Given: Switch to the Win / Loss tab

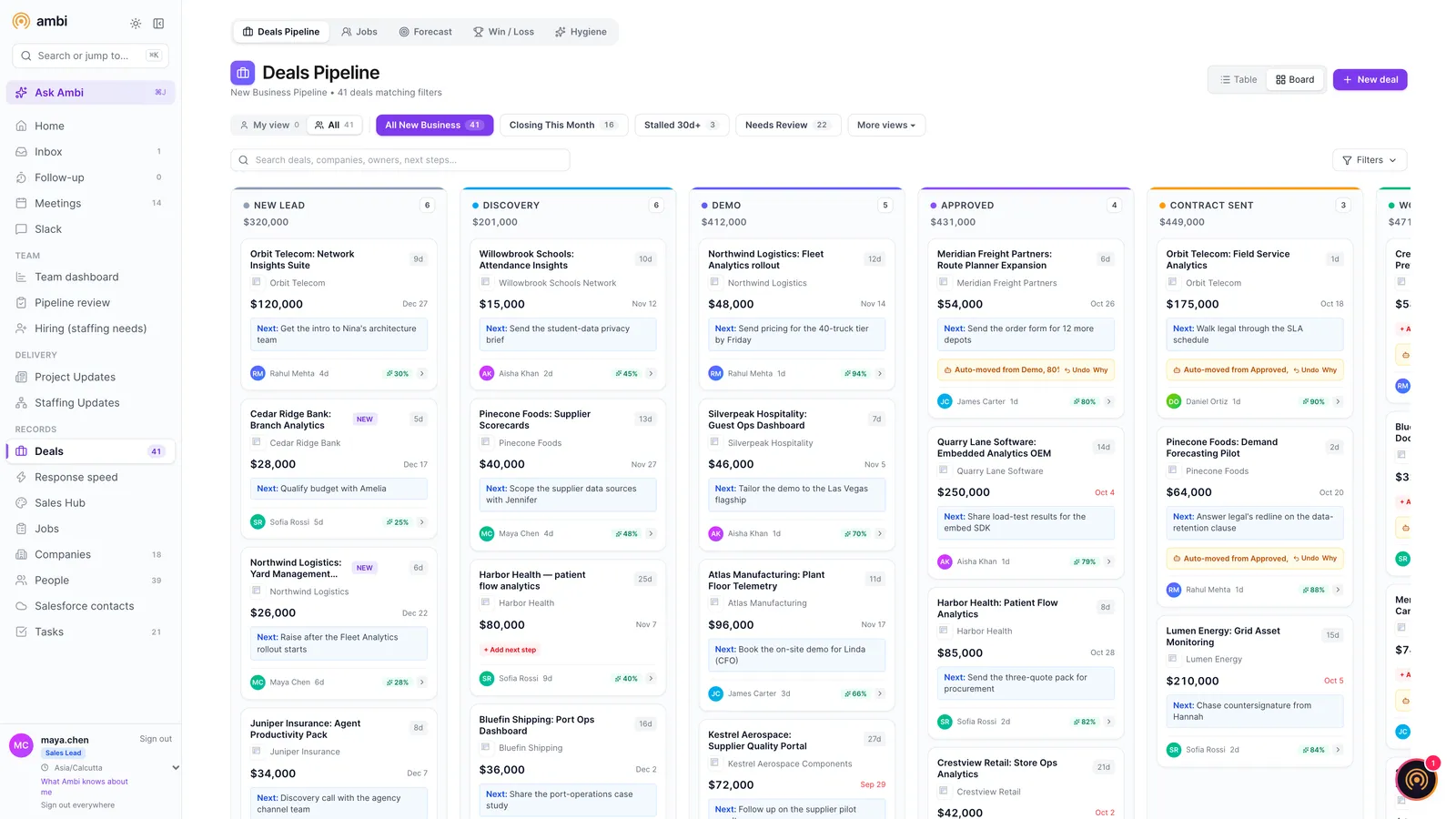Looking at the screenshot, I should [503, 32].
